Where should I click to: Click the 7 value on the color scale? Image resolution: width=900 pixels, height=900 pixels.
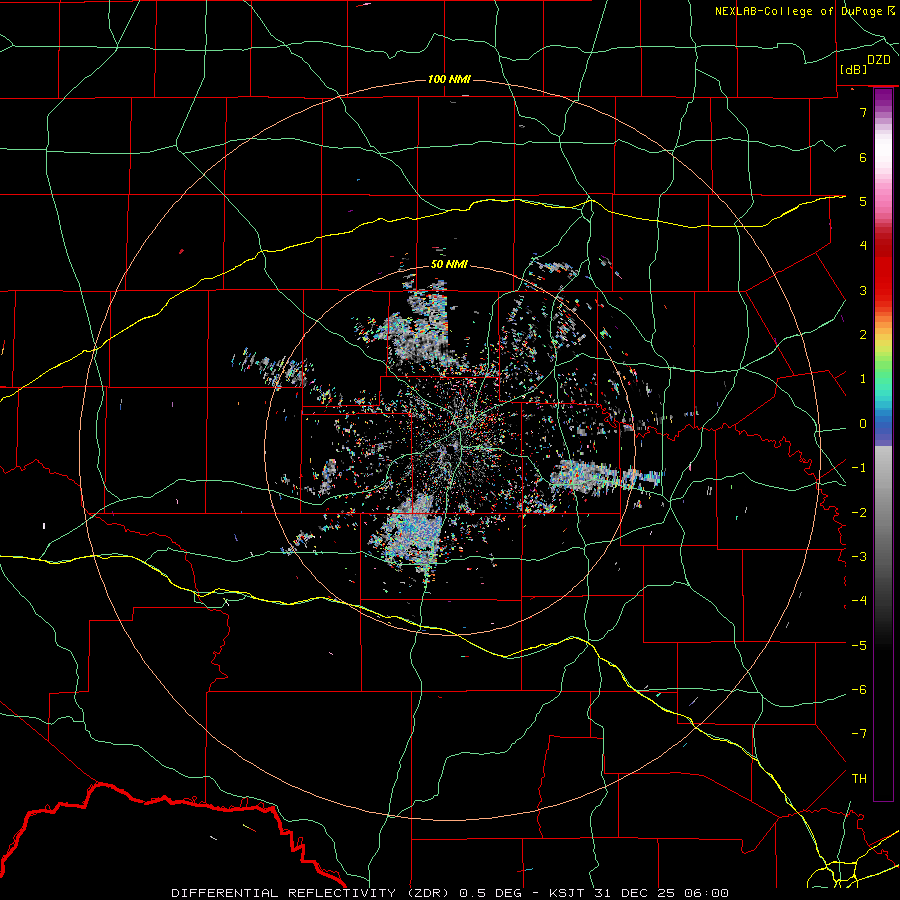[863, 112]
